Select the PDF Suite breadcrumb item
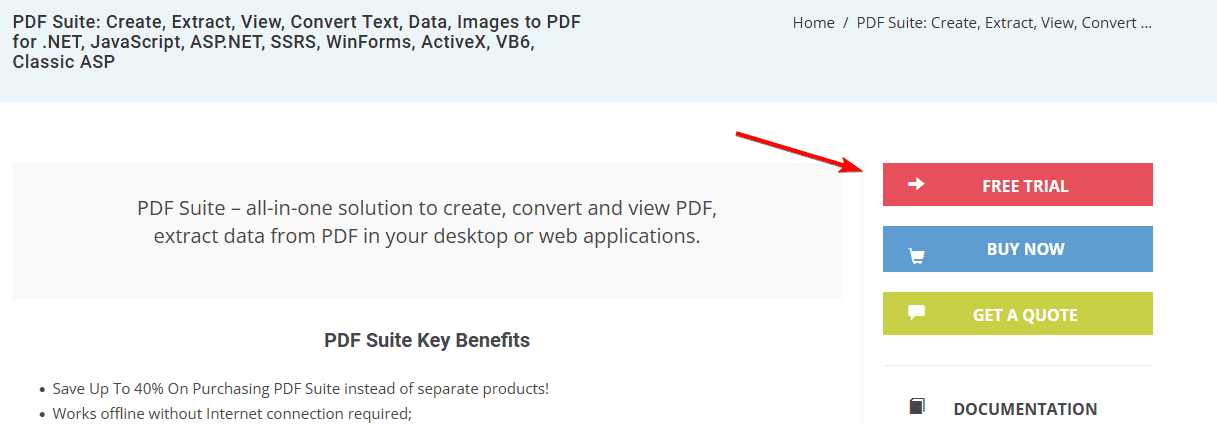1217x424 pixels. point(1004,22)
